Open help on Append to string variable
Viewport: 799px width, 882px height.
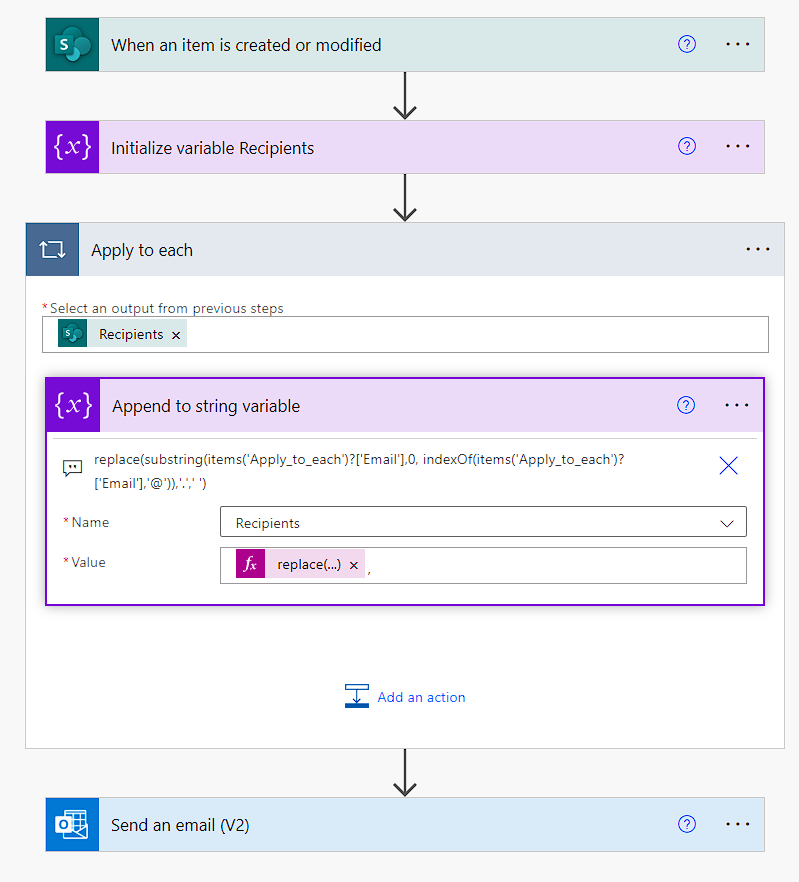[686, 405]
